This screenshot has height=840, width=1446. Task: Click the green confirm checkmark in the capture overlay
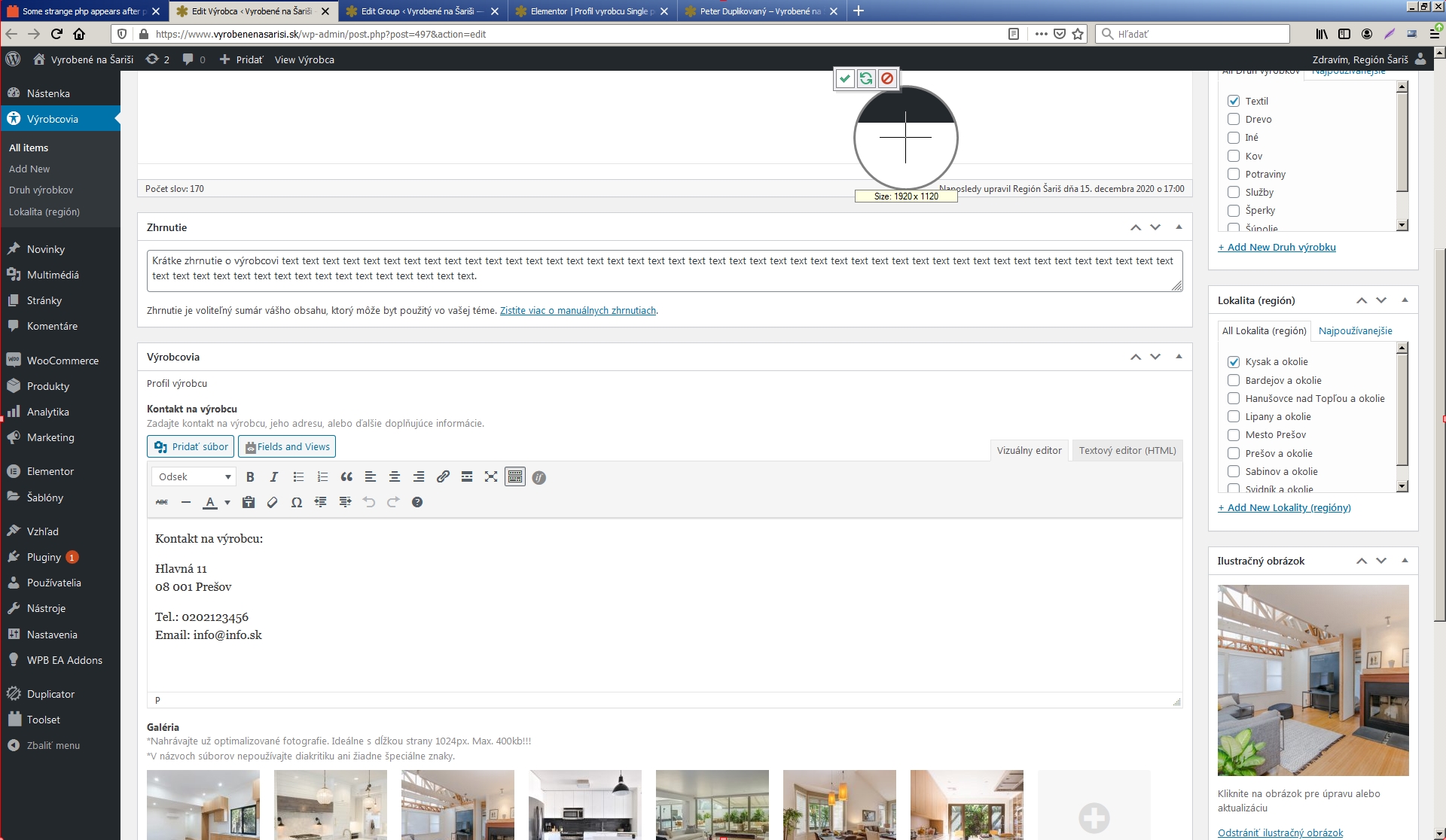(845, 78)
